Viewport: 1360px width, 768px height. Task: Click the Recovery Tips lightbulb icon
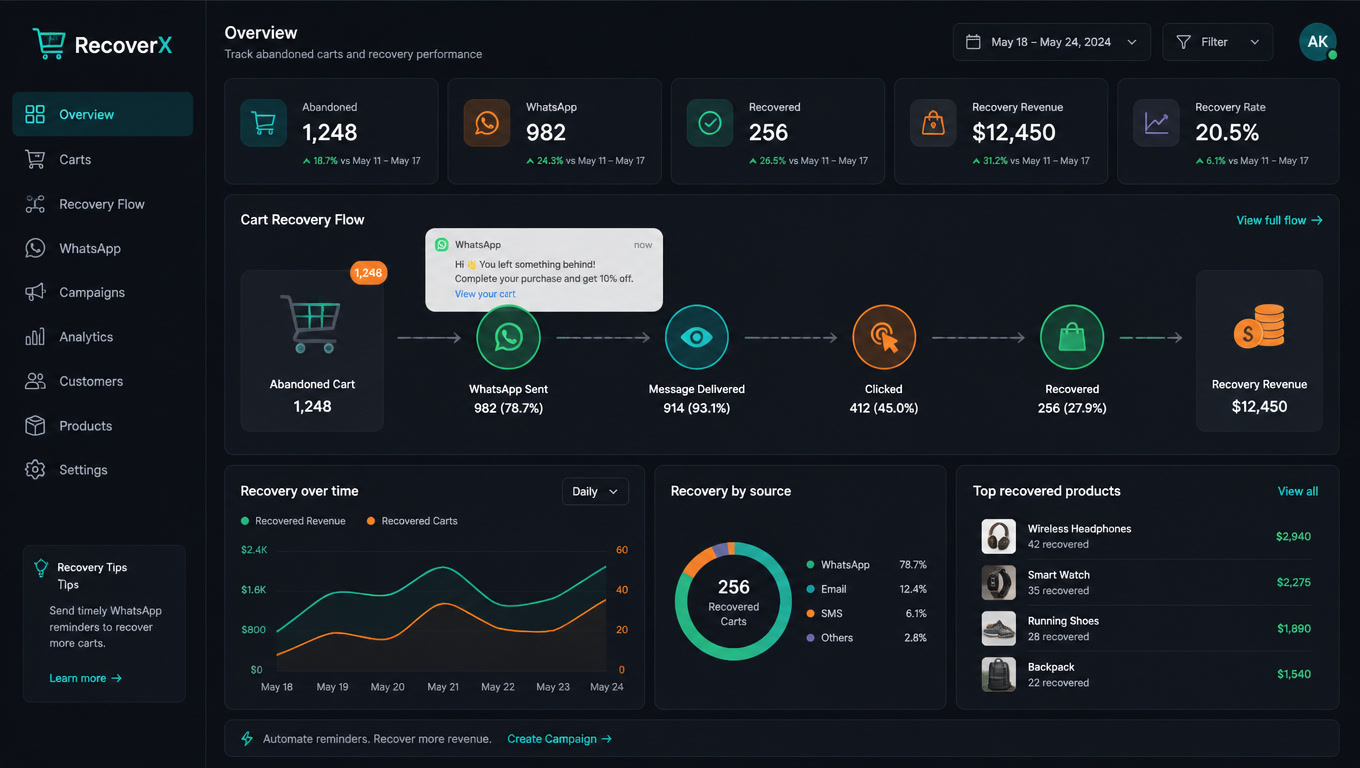point(41,568)
